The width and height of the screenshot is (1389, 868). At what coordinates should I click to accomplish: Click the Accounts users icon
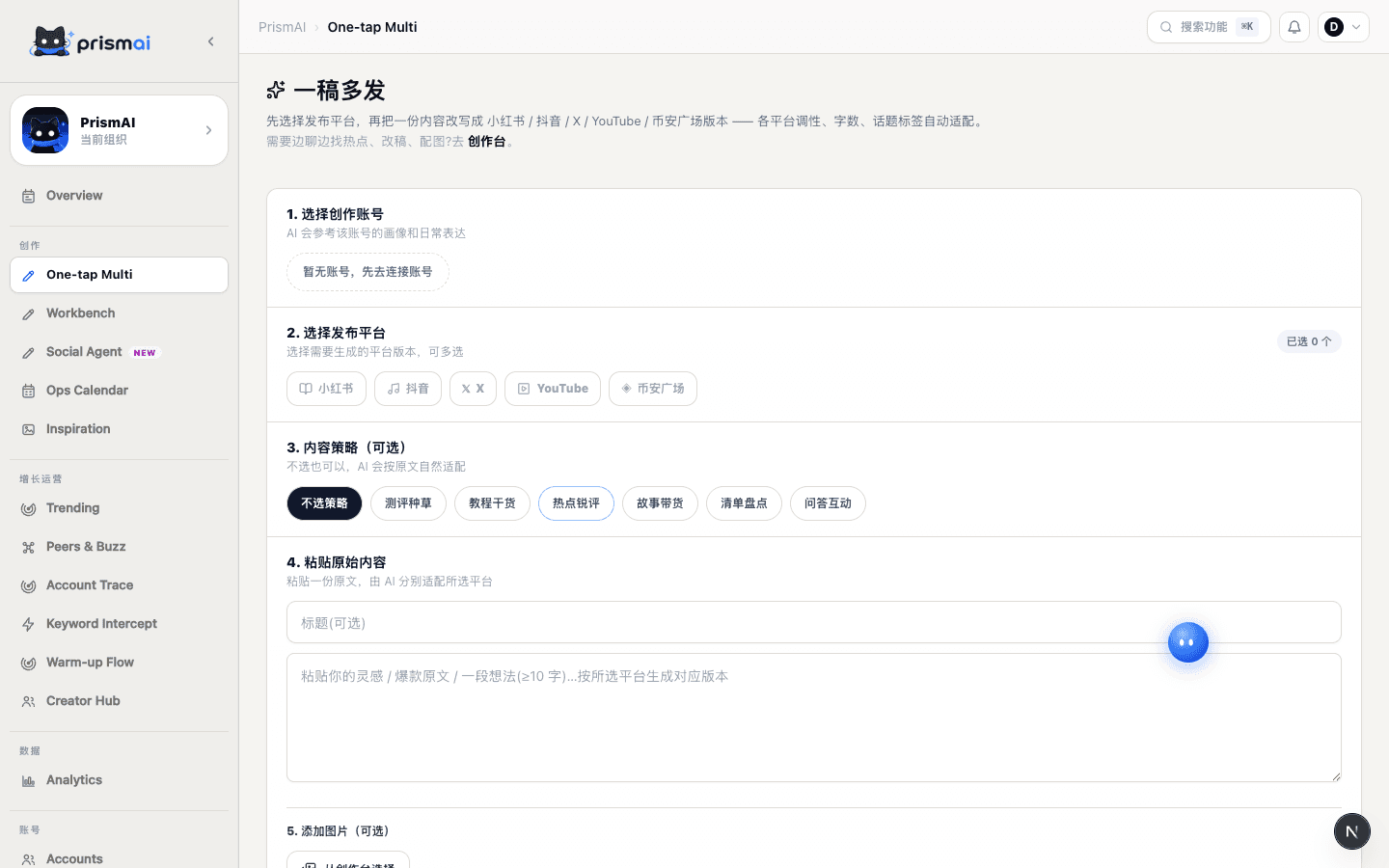(x=29, y=859)
